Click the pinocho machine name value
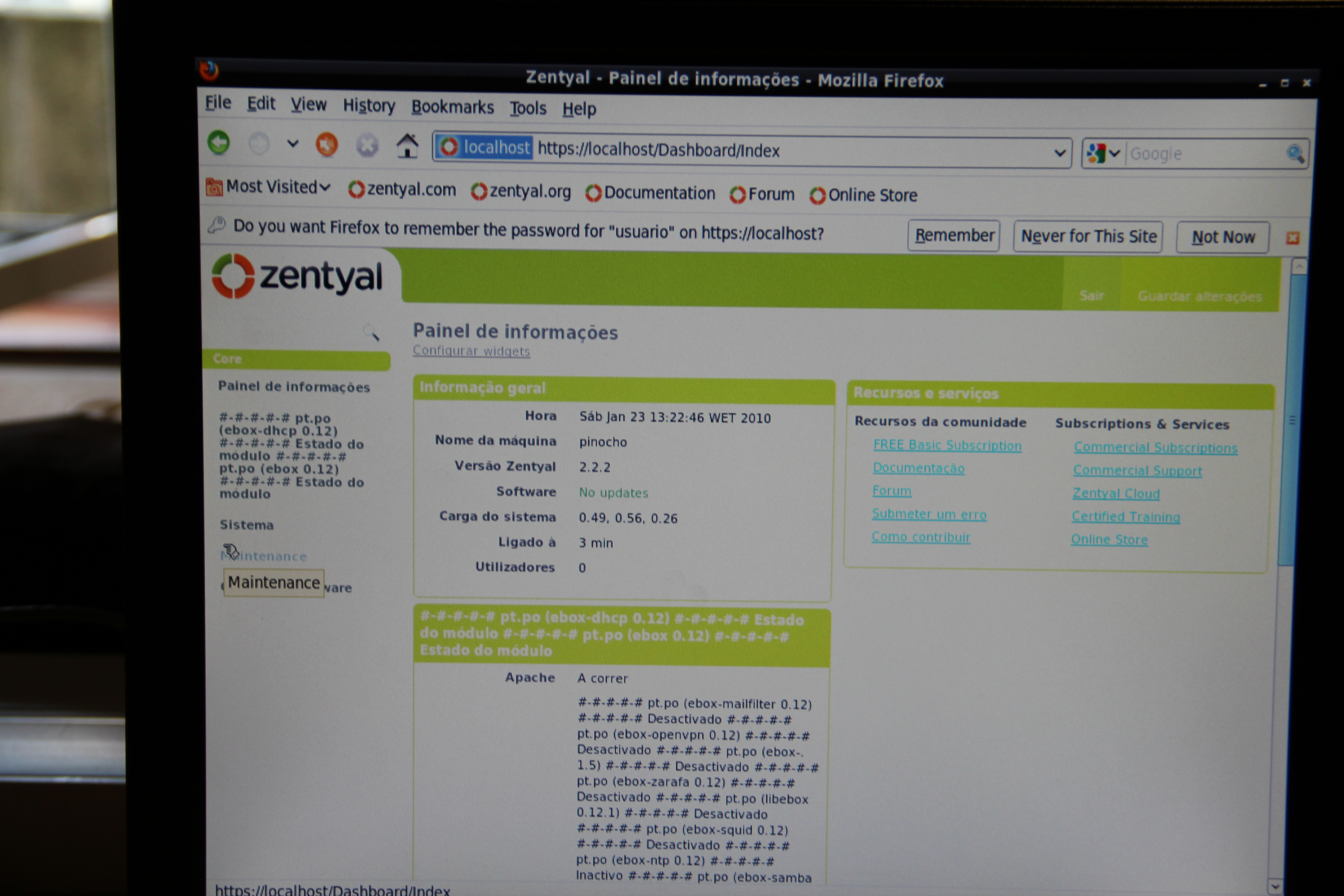Image resolution: width=1344 pixels, height=896 pixels. point(603,442)
